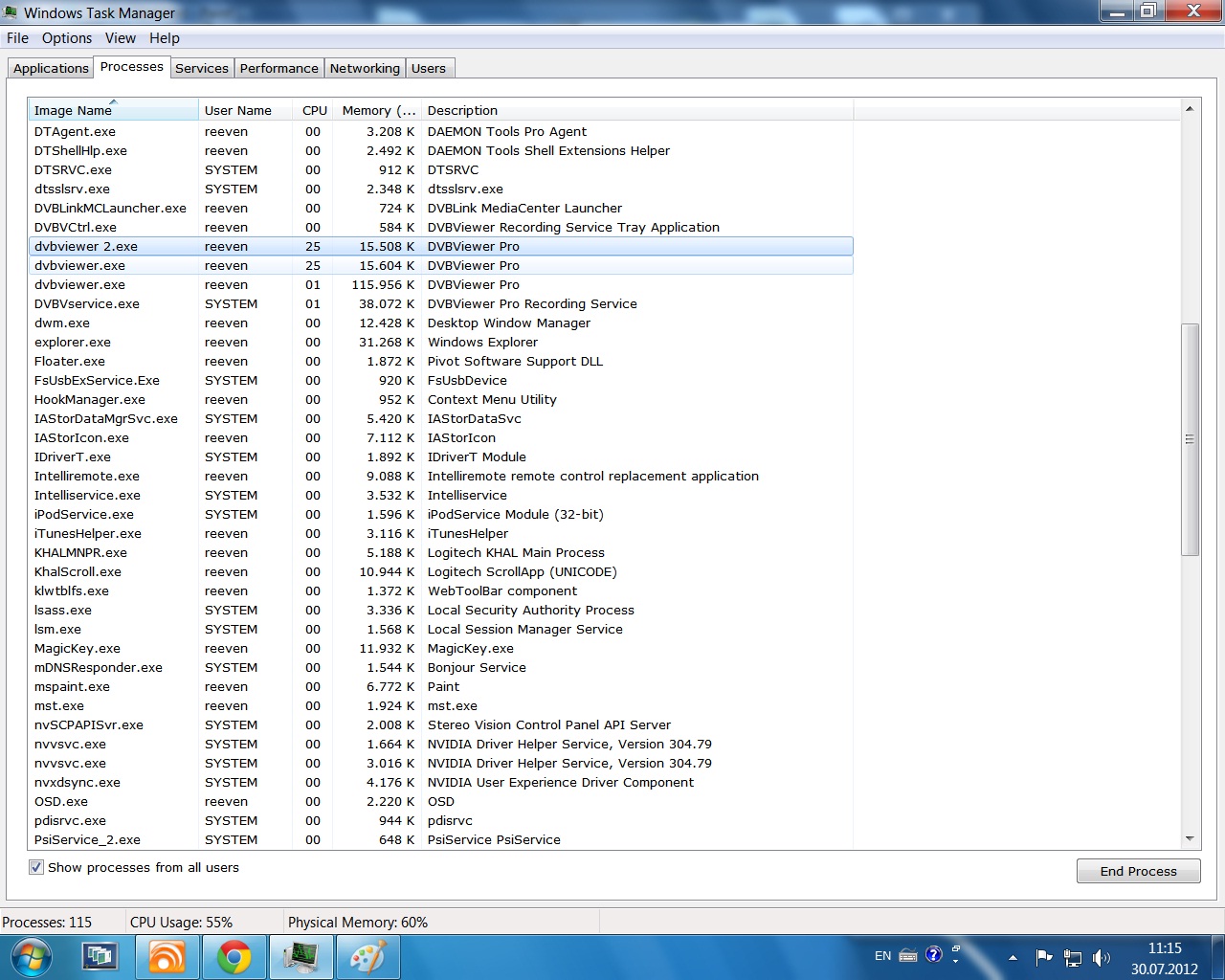
Task: Click the Task Manager taskbar icon
Action: pyautogui.click(x=301, y=957)
